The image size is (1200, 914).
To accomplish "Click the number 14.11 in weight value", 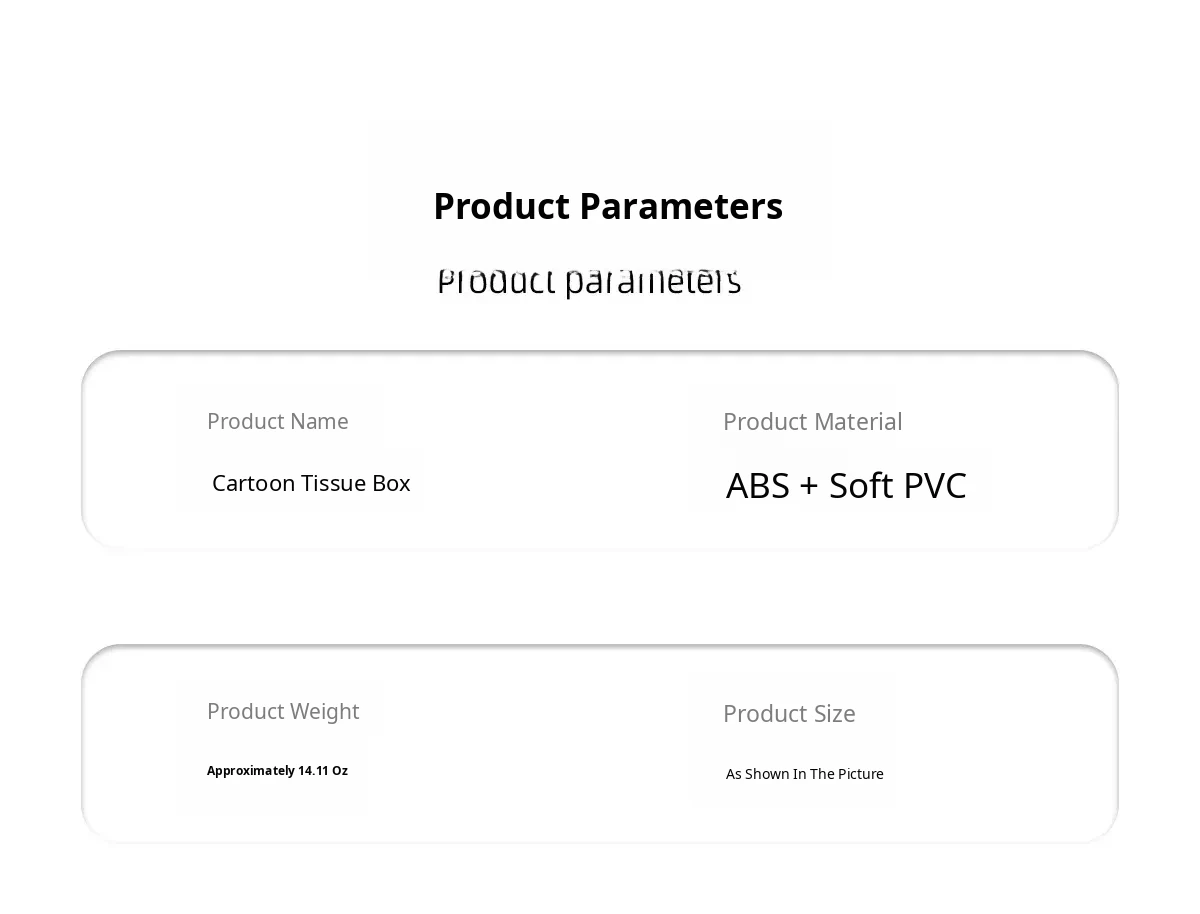I will pyautogui.click(x=313, y=770).
